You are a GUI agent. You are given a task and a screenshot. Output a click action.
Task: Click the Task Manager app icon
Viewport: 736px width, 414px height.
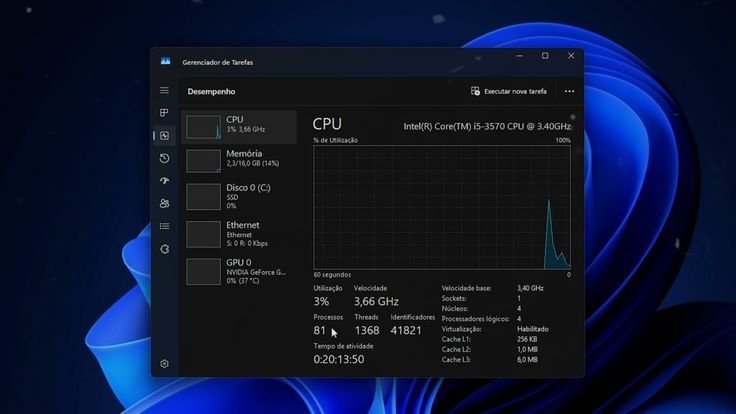pyautogui.click(x=165, y=61)
